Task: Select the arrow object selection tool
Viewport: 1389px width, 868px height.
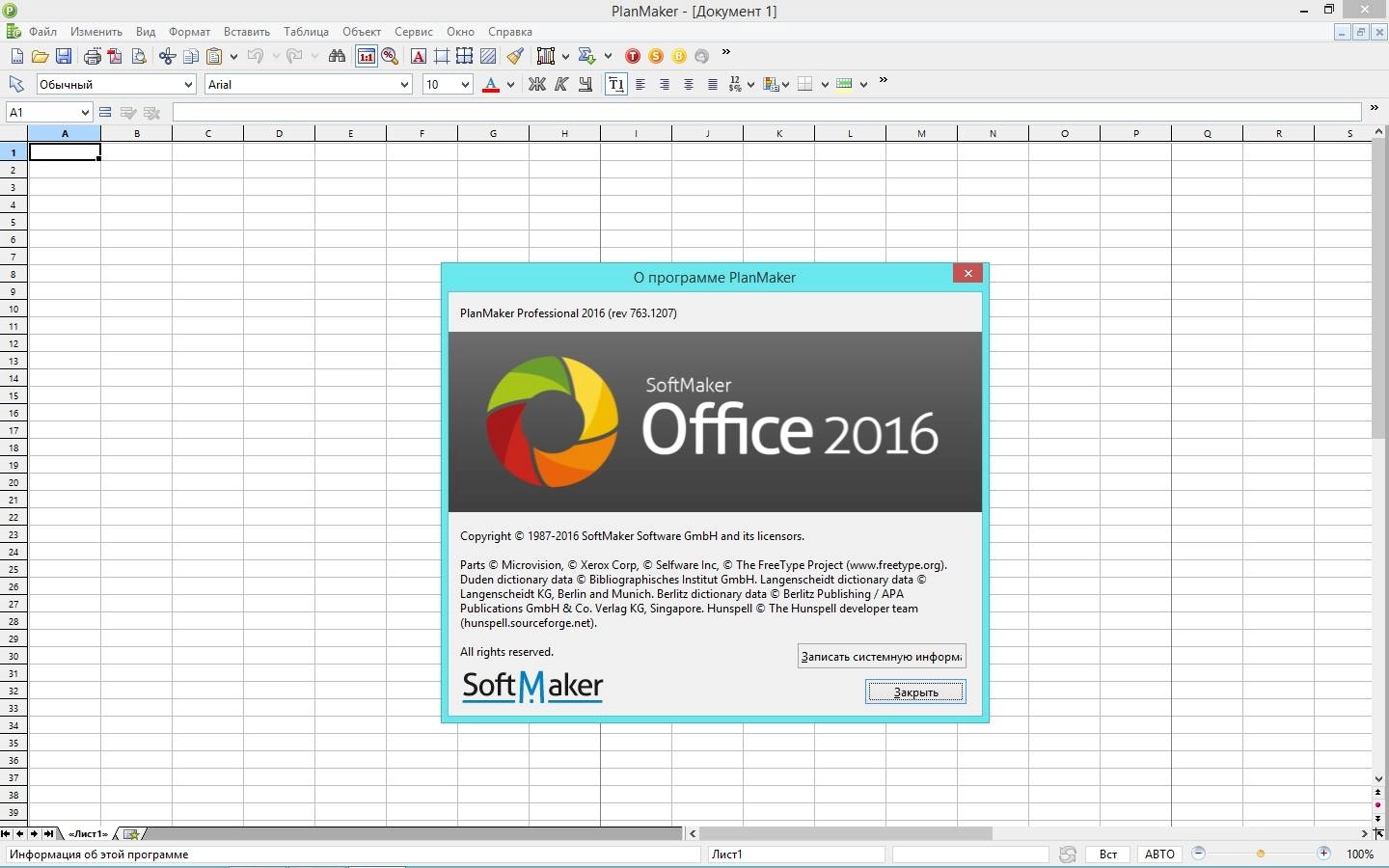Action: pos(16,84)
